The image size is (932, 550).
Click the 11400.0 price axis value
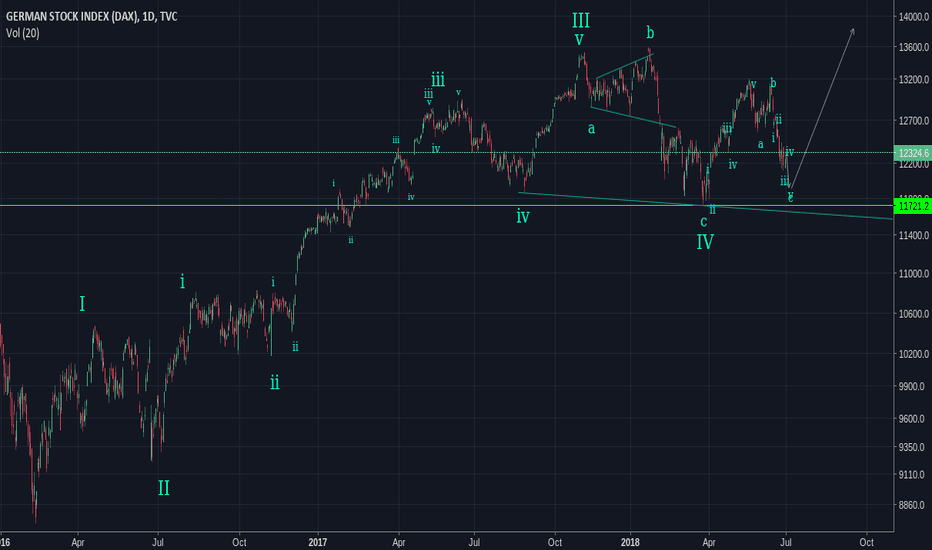[914, 235]
